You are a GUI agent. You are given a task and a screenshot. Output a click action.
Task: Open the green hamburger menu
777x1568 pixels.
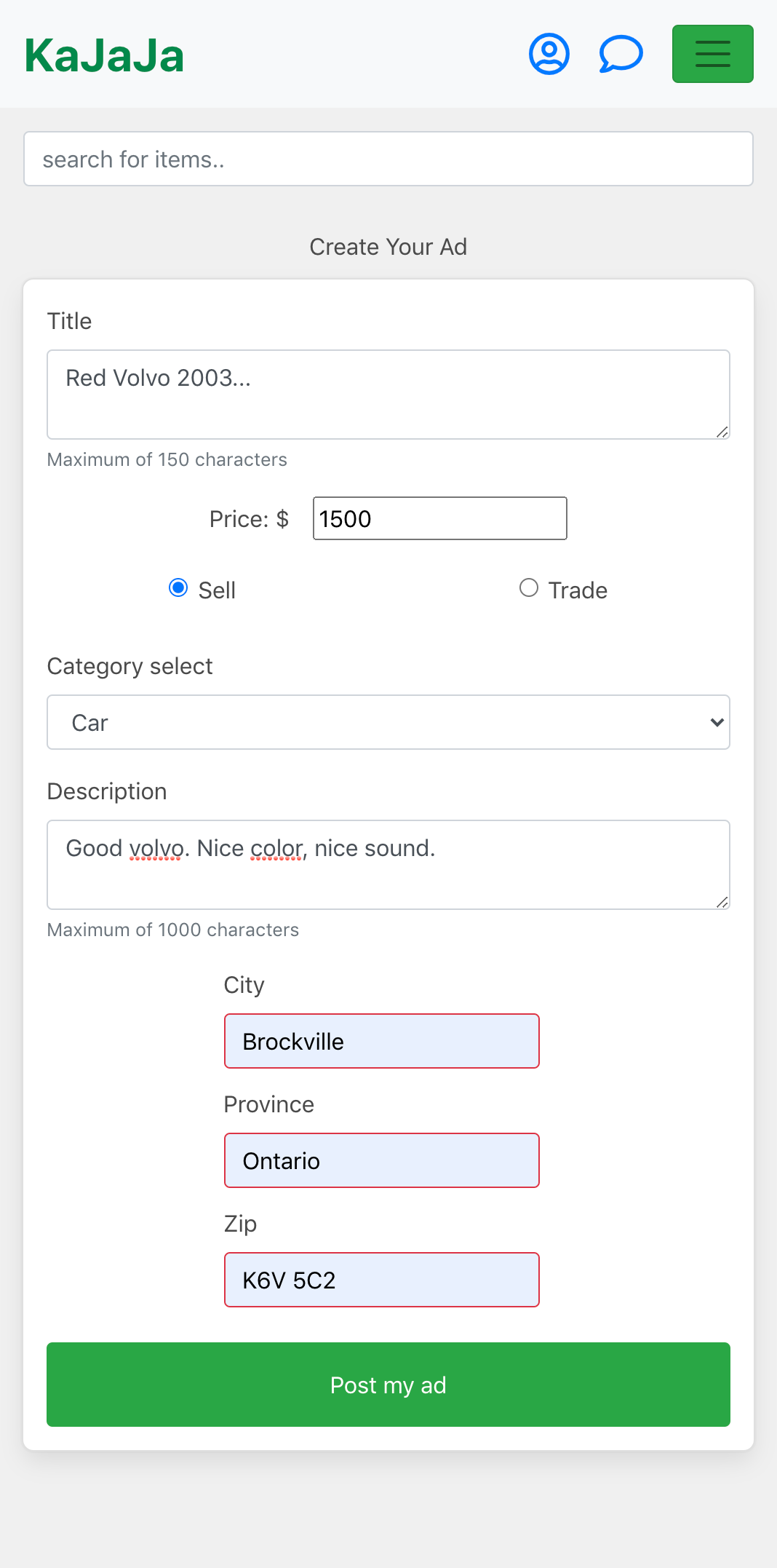[712, 54]
